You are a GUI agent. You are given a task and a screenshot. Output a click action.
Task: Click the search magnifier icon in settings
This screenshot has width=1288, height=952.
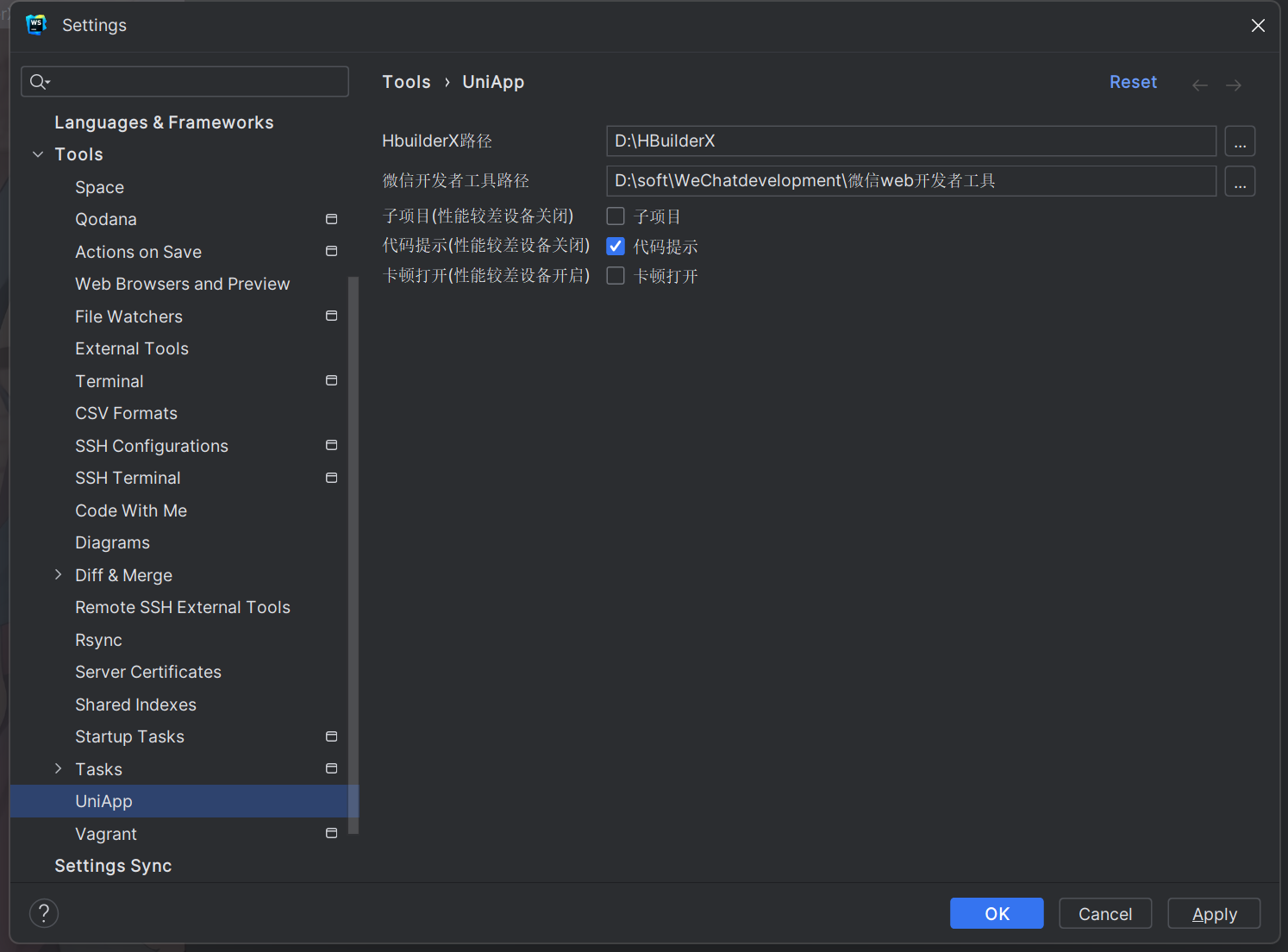point(39,82)
